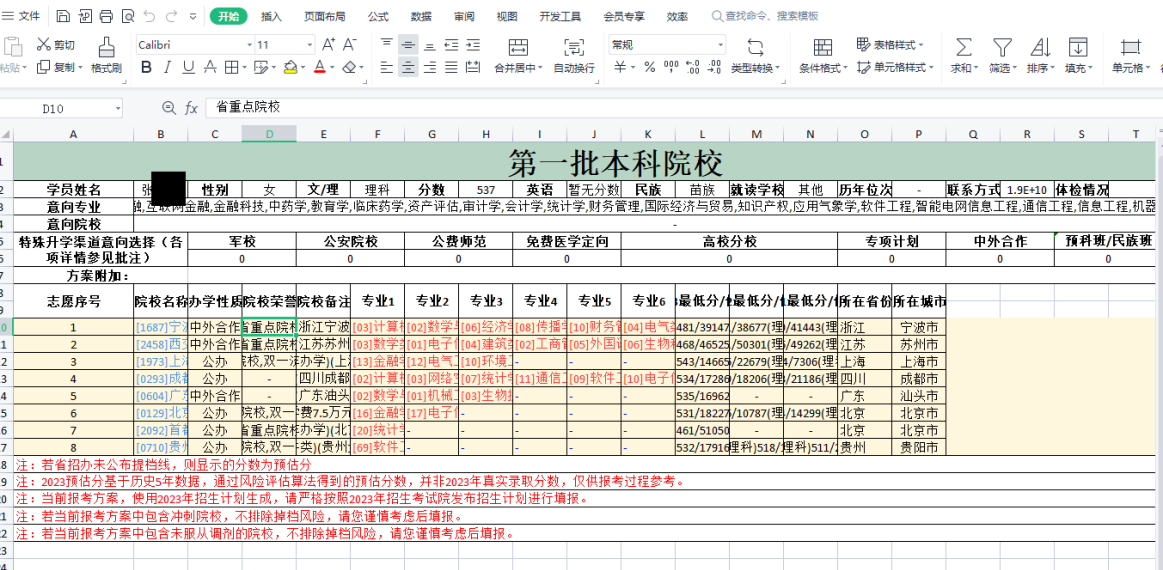The height and width of the screenshot is (570, 1163).
Task: Open the number format 常规 dropdown
Action: (719, 45)
